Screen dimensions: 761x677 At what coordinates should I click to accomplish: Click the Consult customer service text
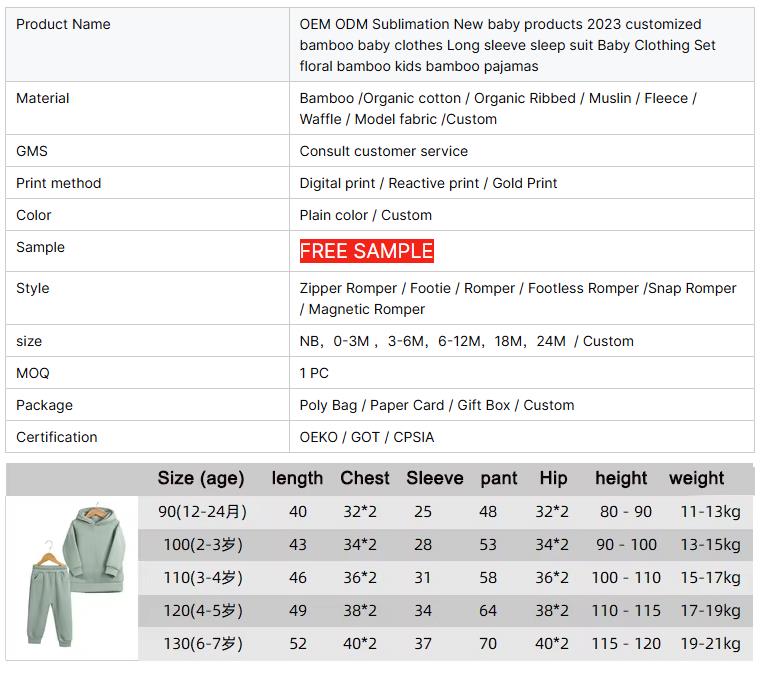point(384,151)
